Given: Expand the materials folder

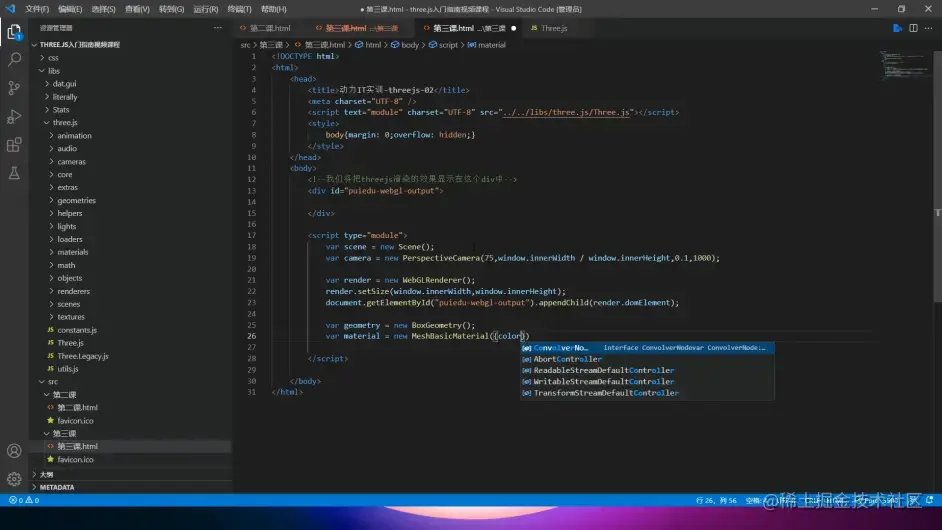Looking at the screenshot, I should point(73,252).
